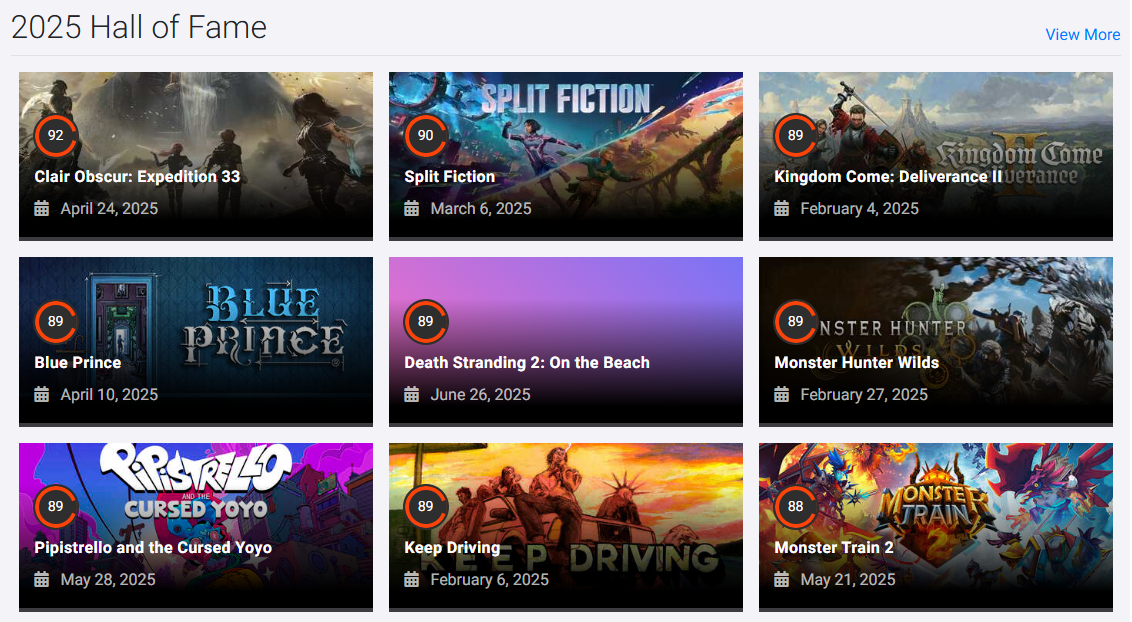
Task: Select the Monster Hunter Wilds banner artwork
Action: [936, 341]
